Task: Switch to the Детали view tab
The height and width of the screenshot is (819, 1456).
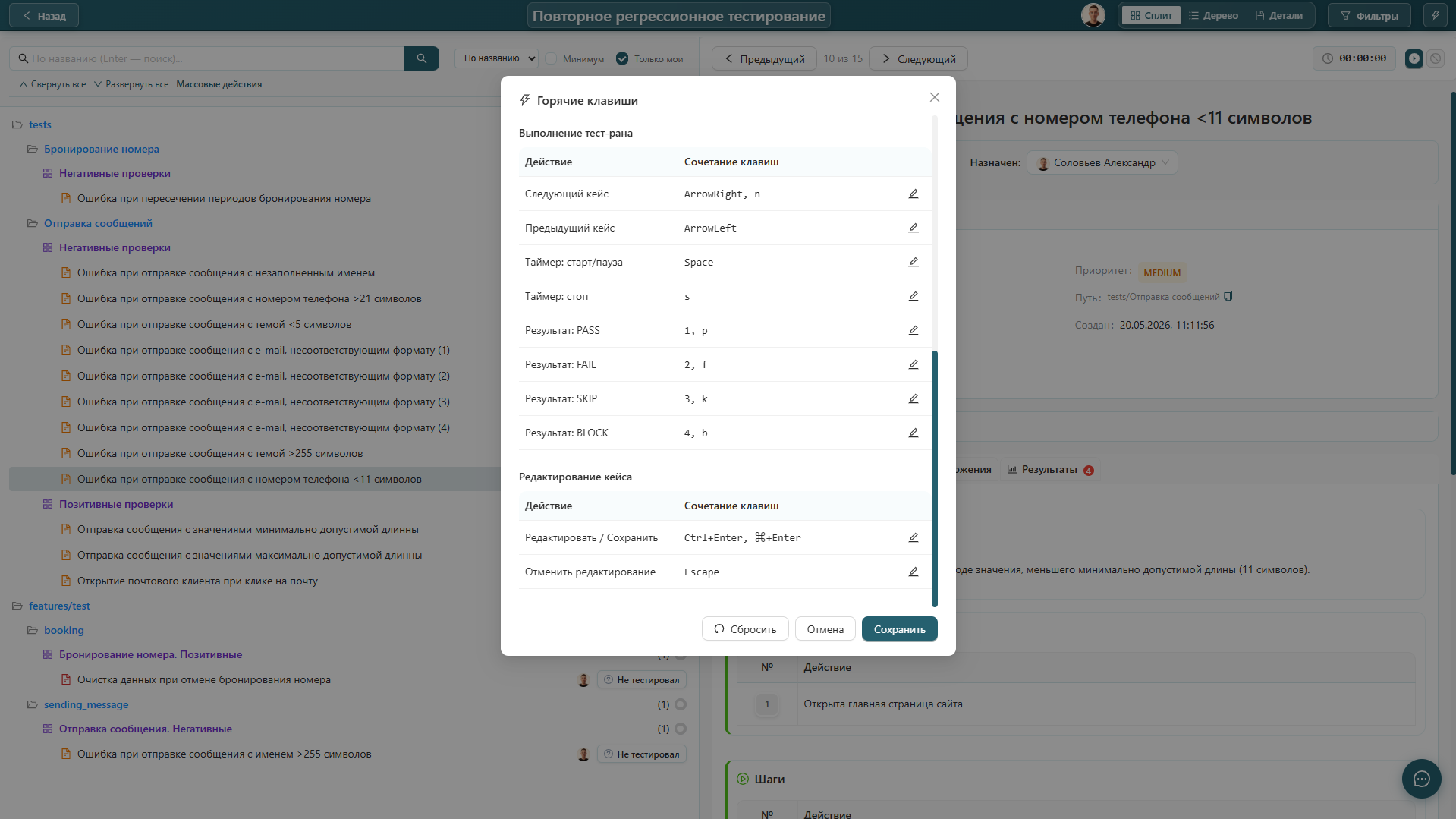Action: point(1279,15)
